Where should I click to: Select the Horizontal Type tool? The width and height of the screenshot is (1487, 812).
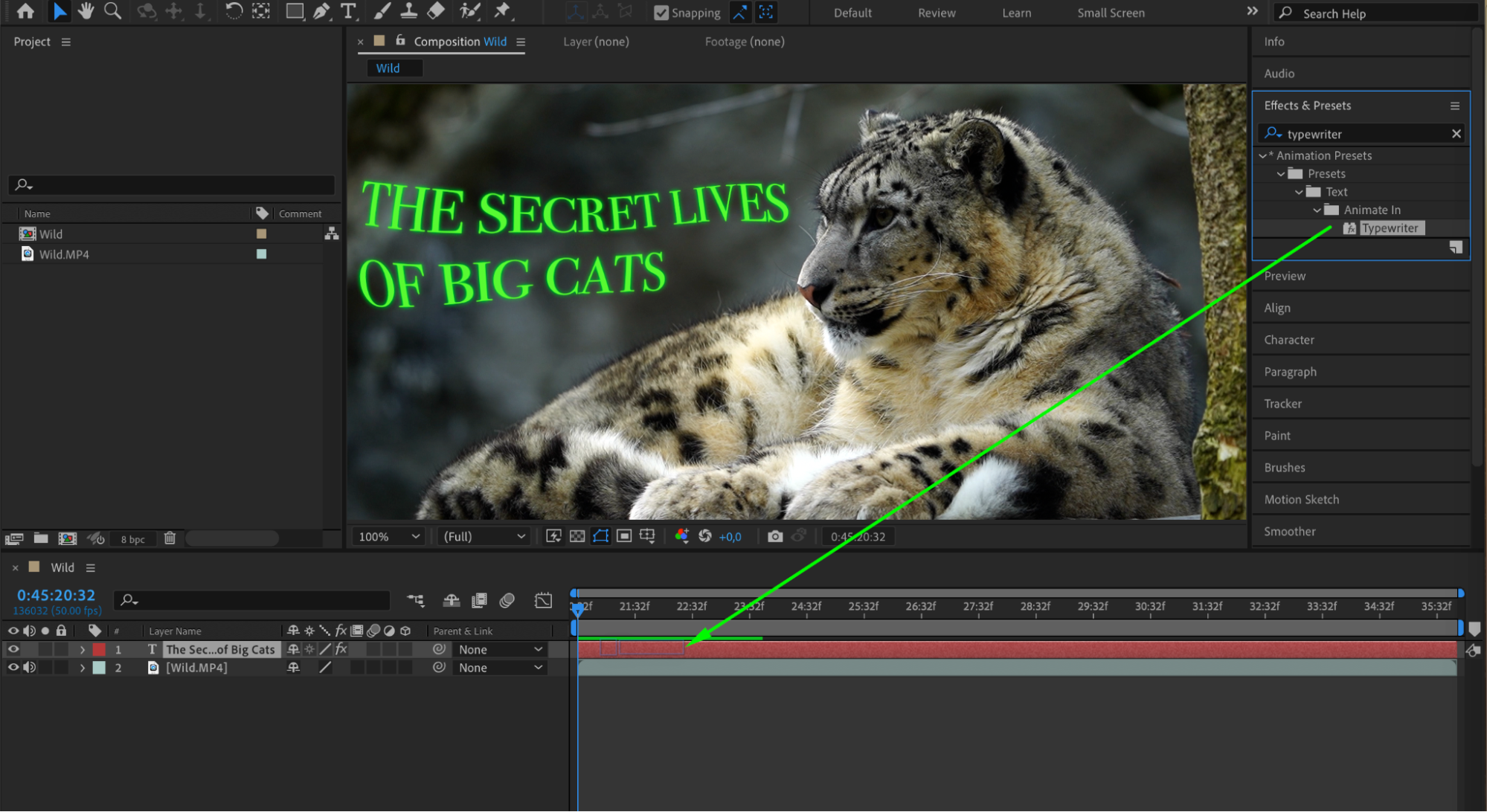pos(348,11)
